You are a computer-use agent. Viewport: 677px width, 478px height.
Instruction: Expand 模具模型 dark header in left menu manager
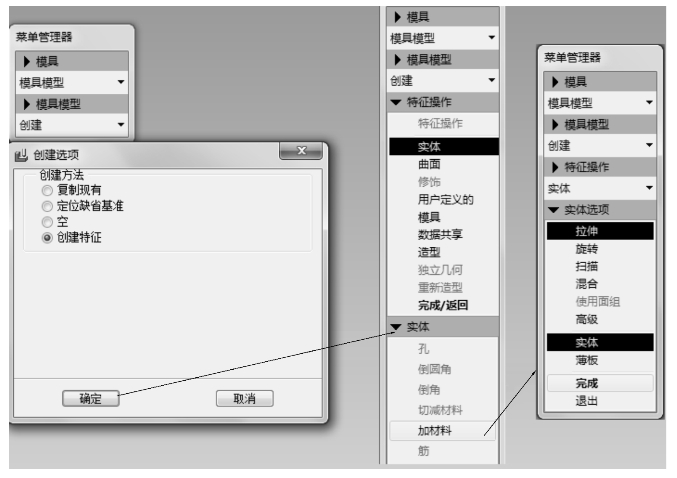tap(72, 104)
